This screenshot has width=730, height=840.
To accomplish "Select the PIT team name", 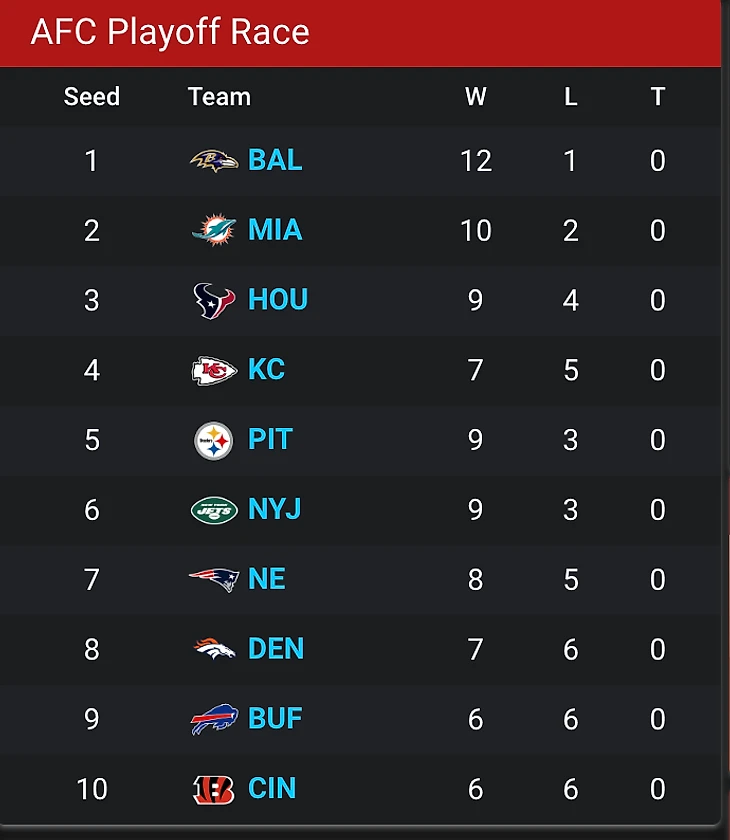I will coord(270,439).
